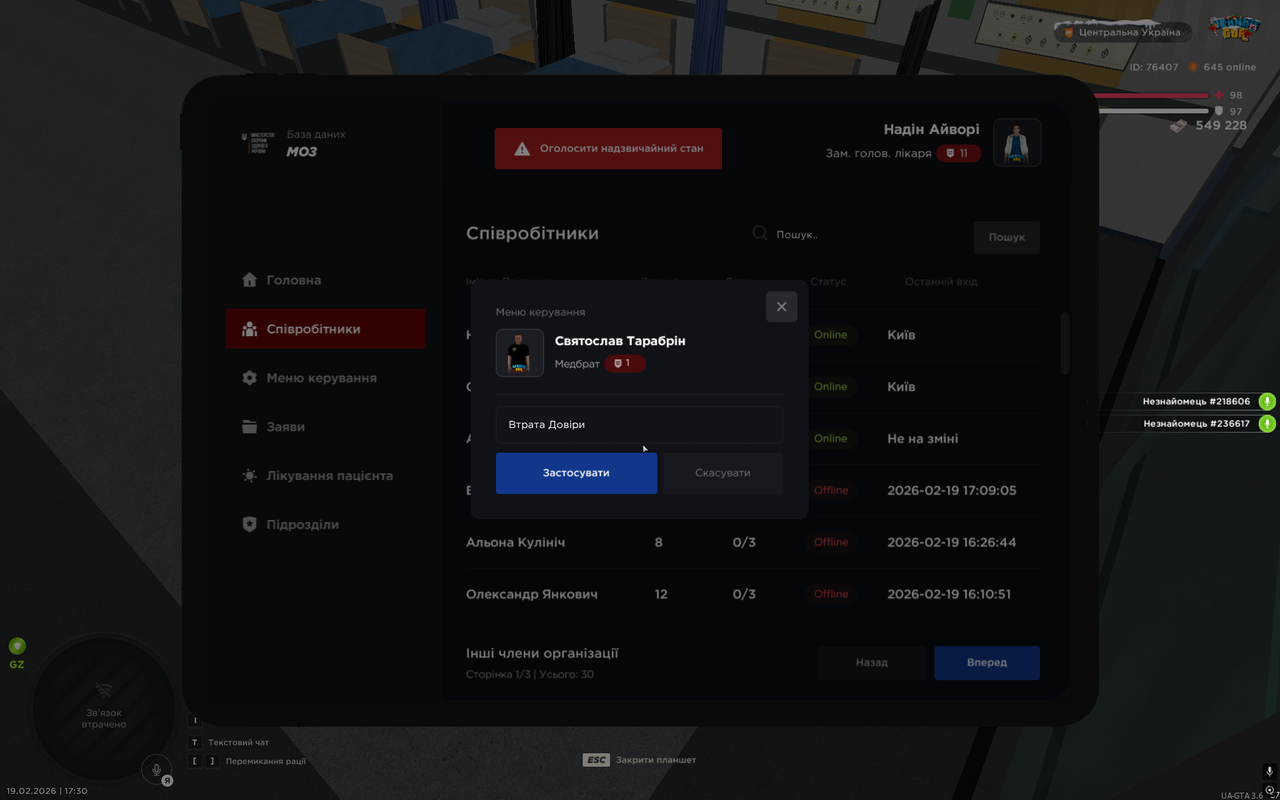
Task: Click the armor bar under health
Action: tap(1154, 111)
